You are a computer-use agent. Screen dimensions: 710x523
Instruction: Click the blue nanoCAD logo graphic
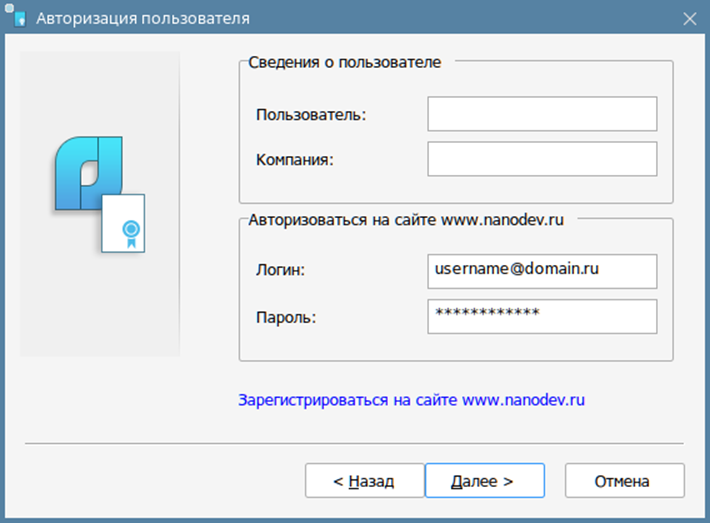pyautogui.click(x=89, y=173)
